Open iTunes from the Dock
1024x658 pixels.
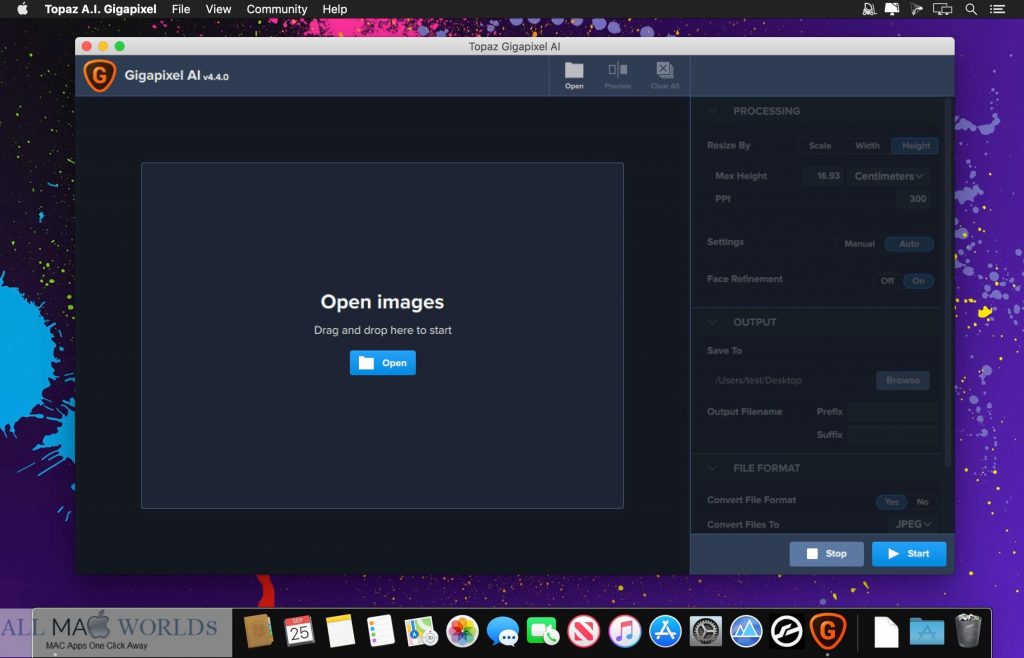pos(624,631)
